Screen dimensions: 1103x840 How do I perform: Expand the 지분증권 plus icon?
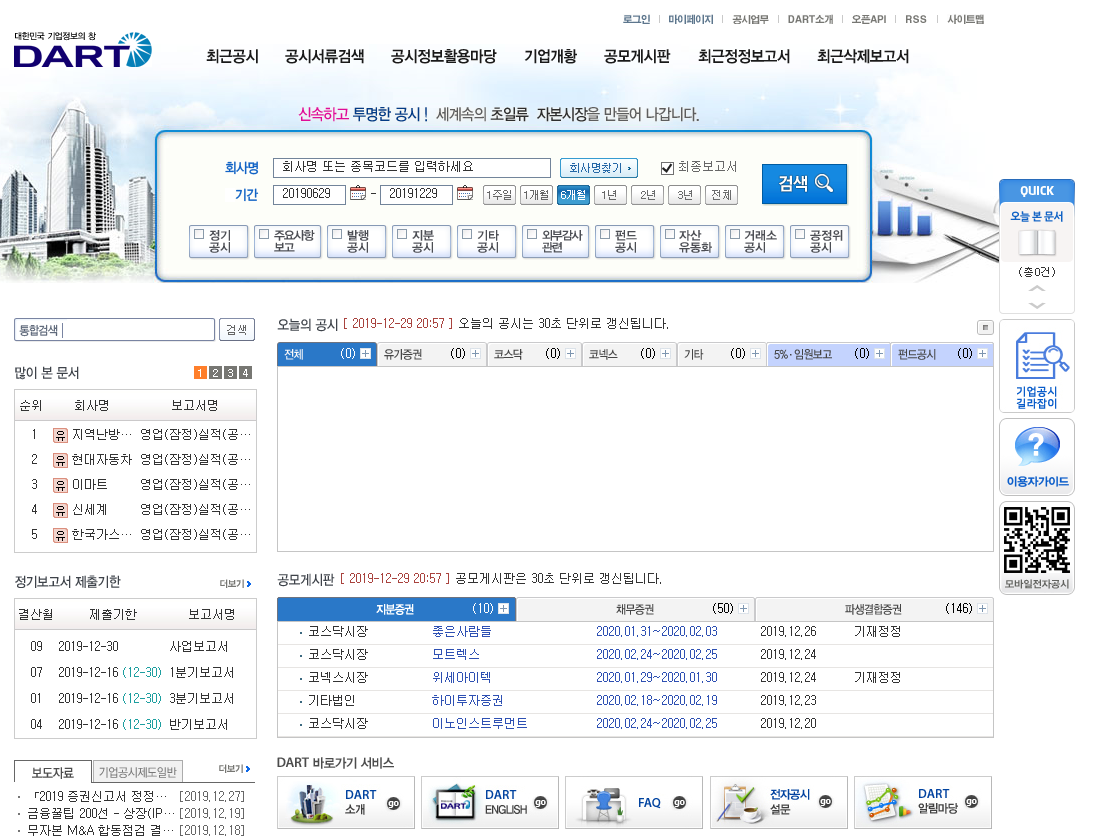[x=504, y=609]
